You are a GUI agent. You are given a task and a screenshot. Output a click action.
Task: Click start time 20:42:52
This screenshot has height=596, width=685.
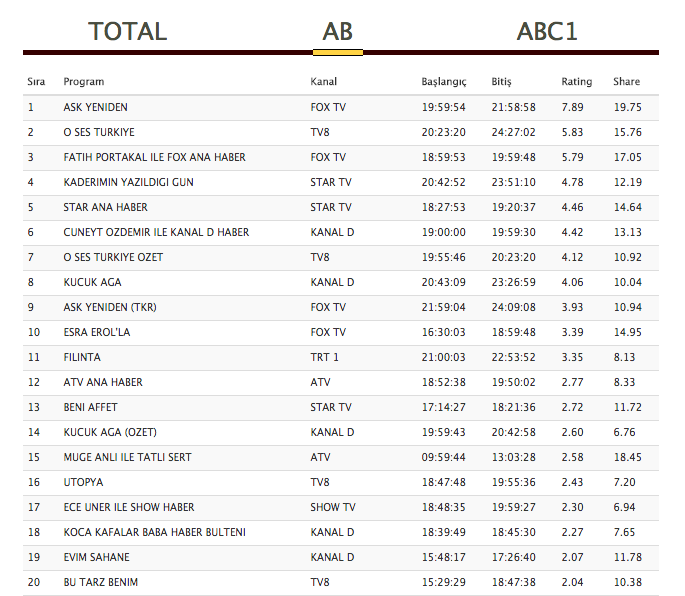coord(443,182)
